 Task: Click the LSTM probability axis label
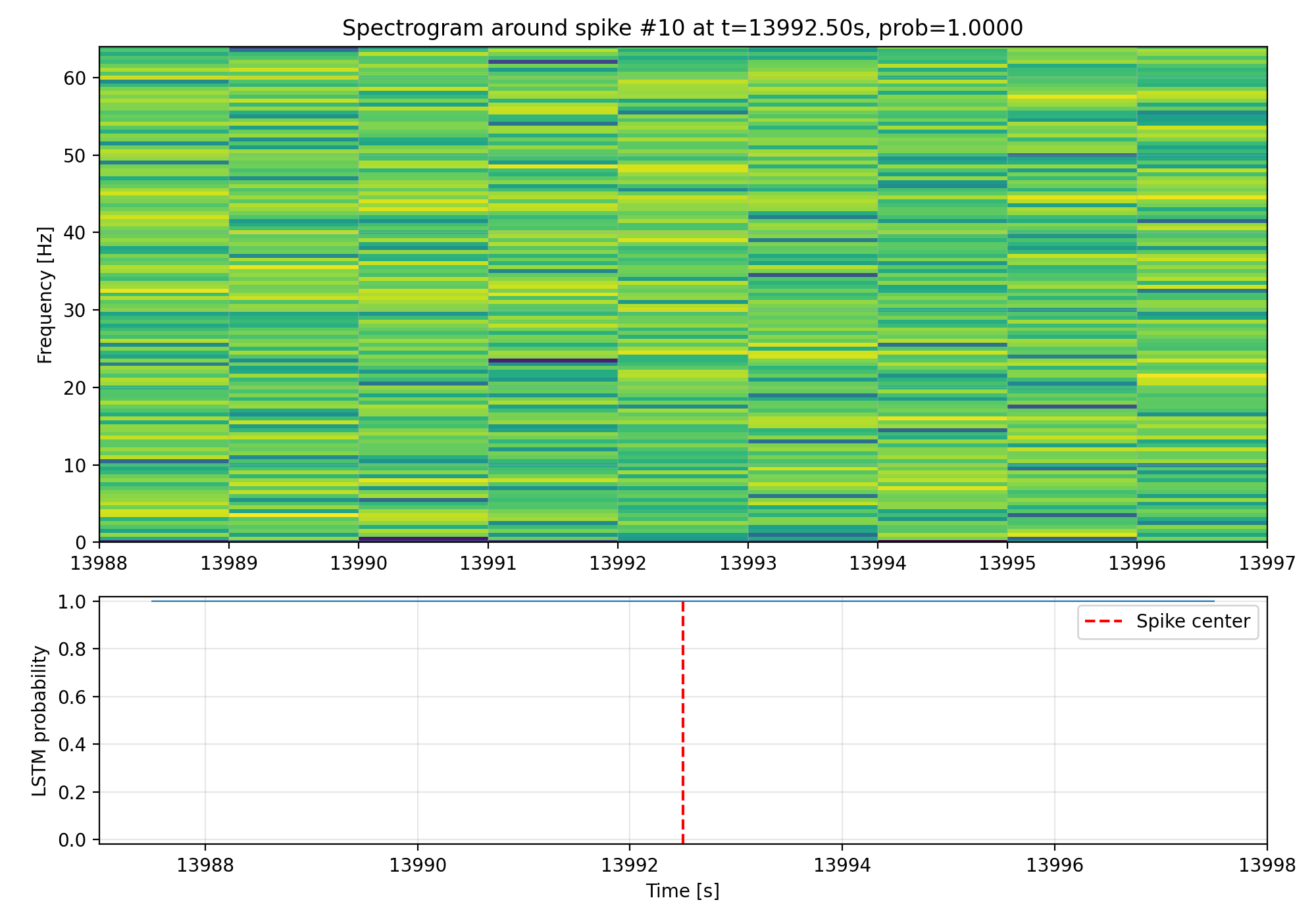(40, 721)
